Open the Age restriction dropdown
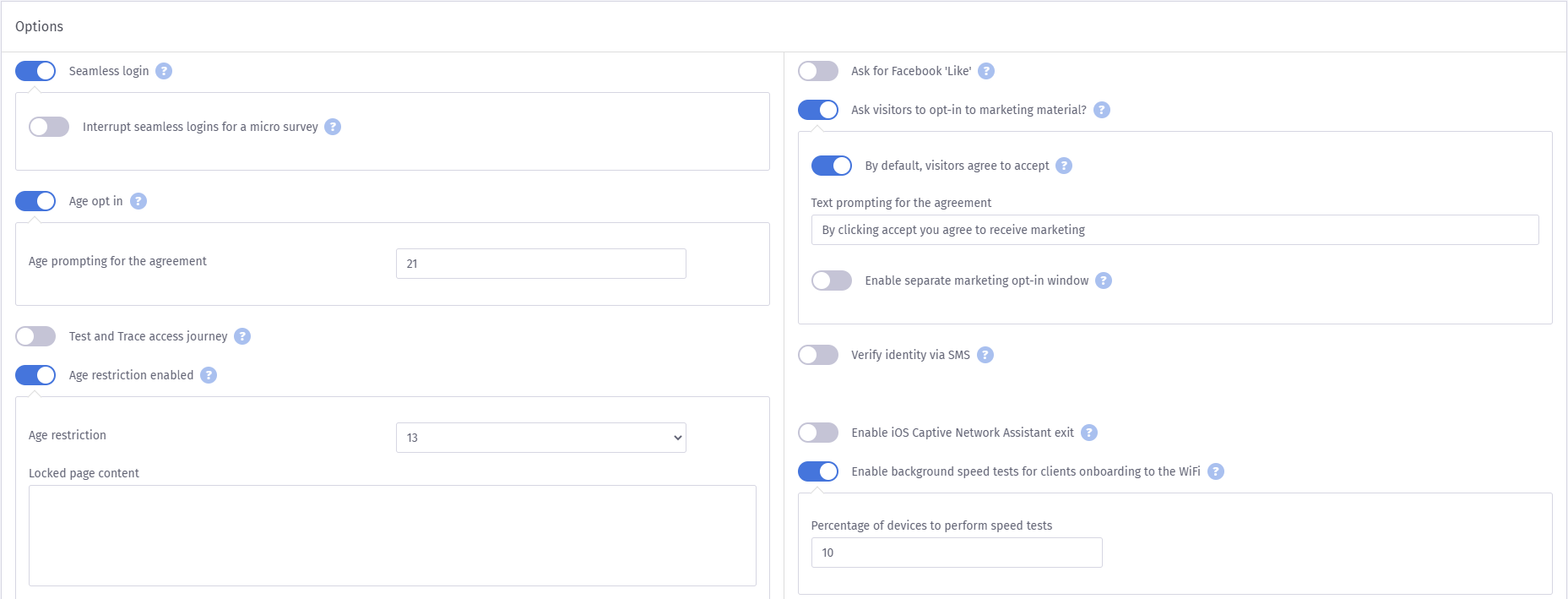Screen dimensions: 1568x599 point(540,438)
